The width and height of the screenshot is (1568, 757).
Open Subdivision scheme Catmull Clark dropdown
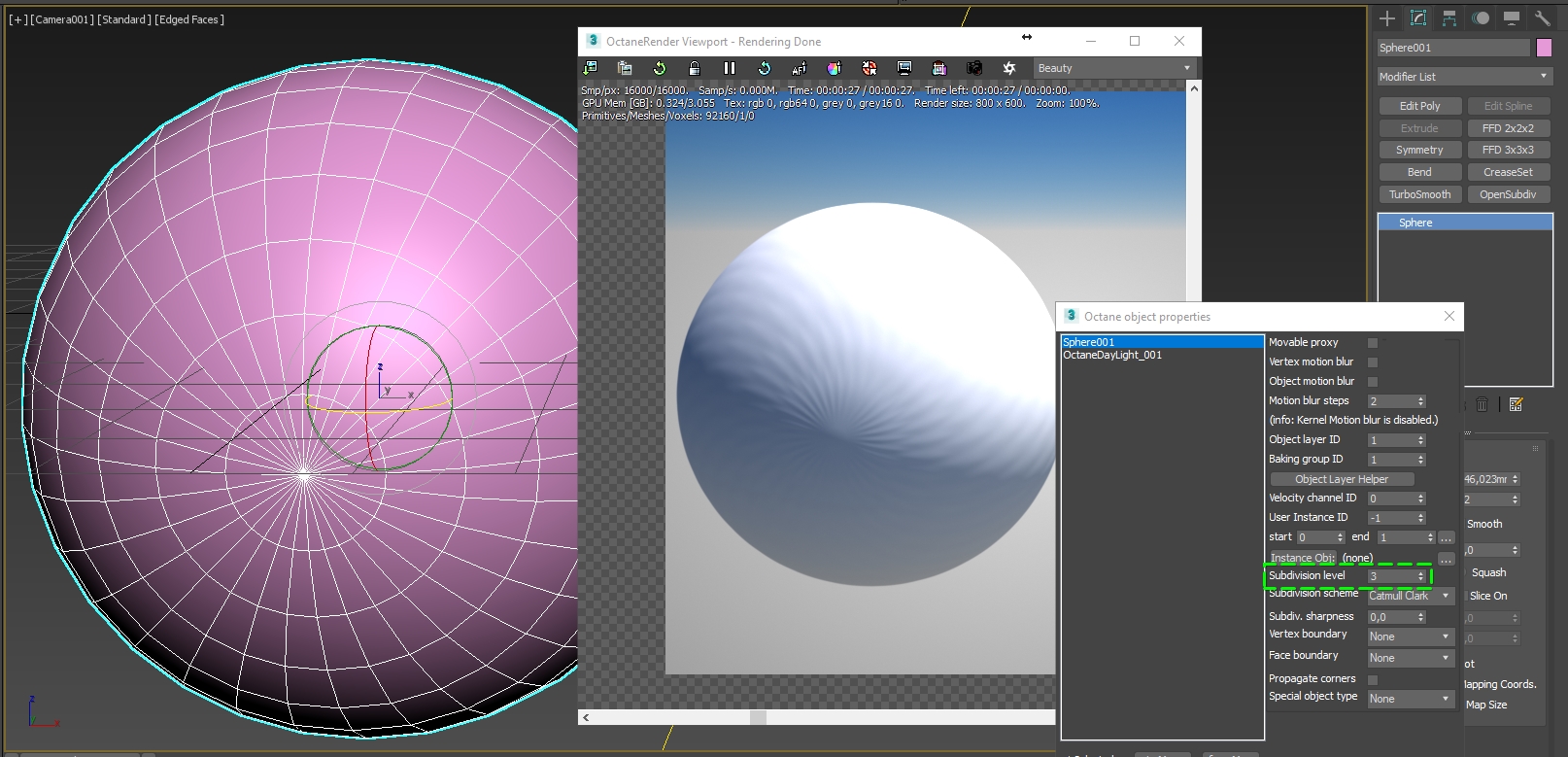1410,596
